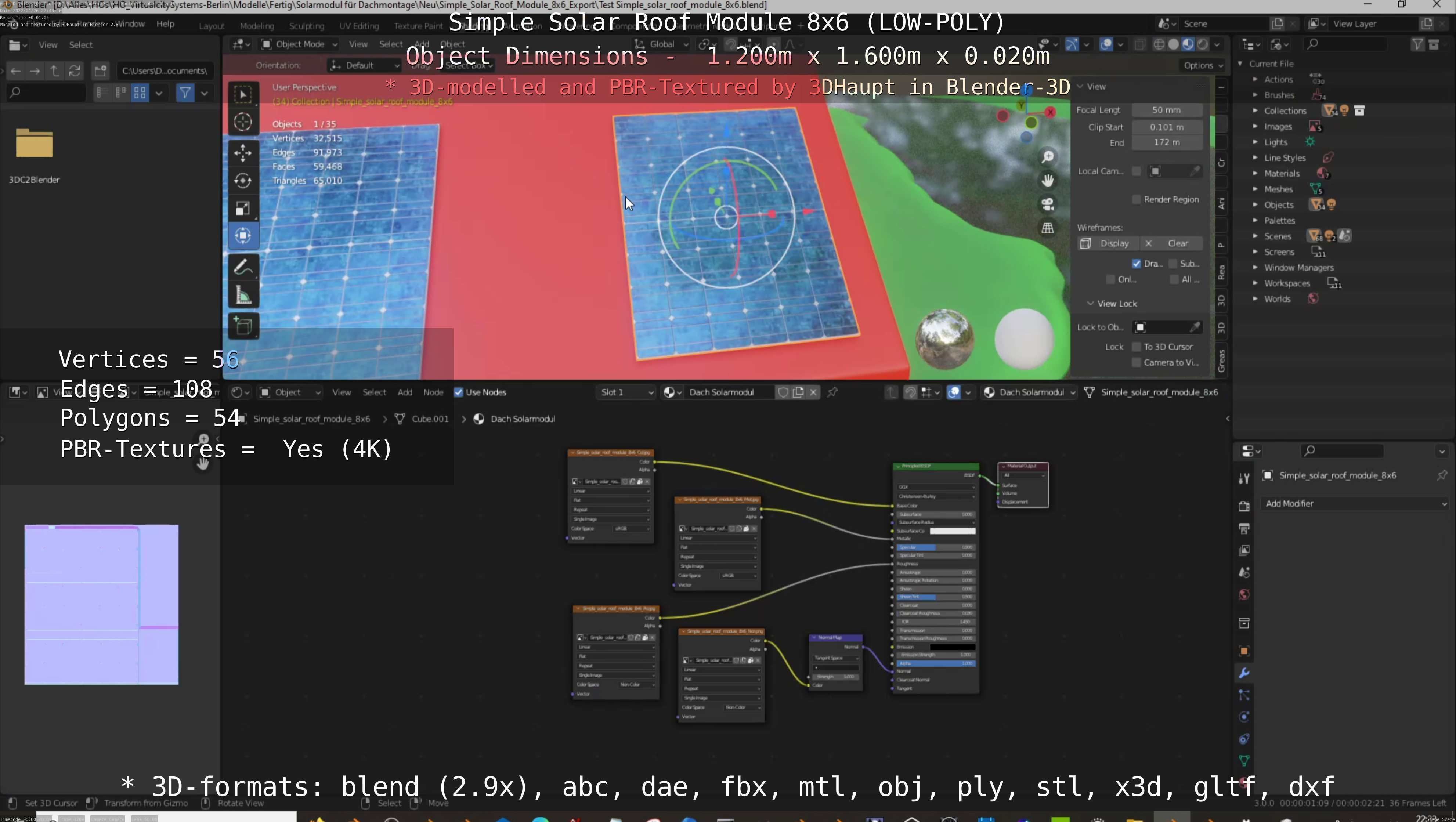The image size is (1456, 822).
Task: Pin the Dach Solarmodul node tree
Action: pos(832,392)
